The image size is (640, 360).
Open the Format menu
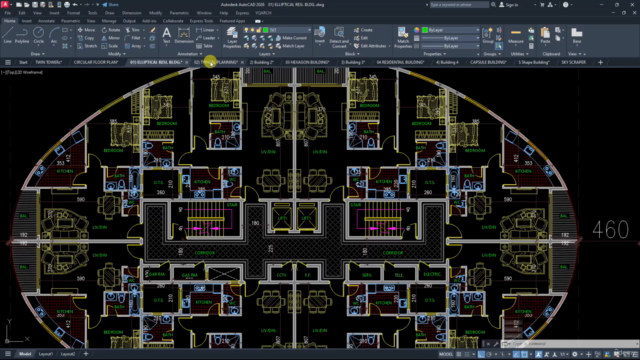73,13
